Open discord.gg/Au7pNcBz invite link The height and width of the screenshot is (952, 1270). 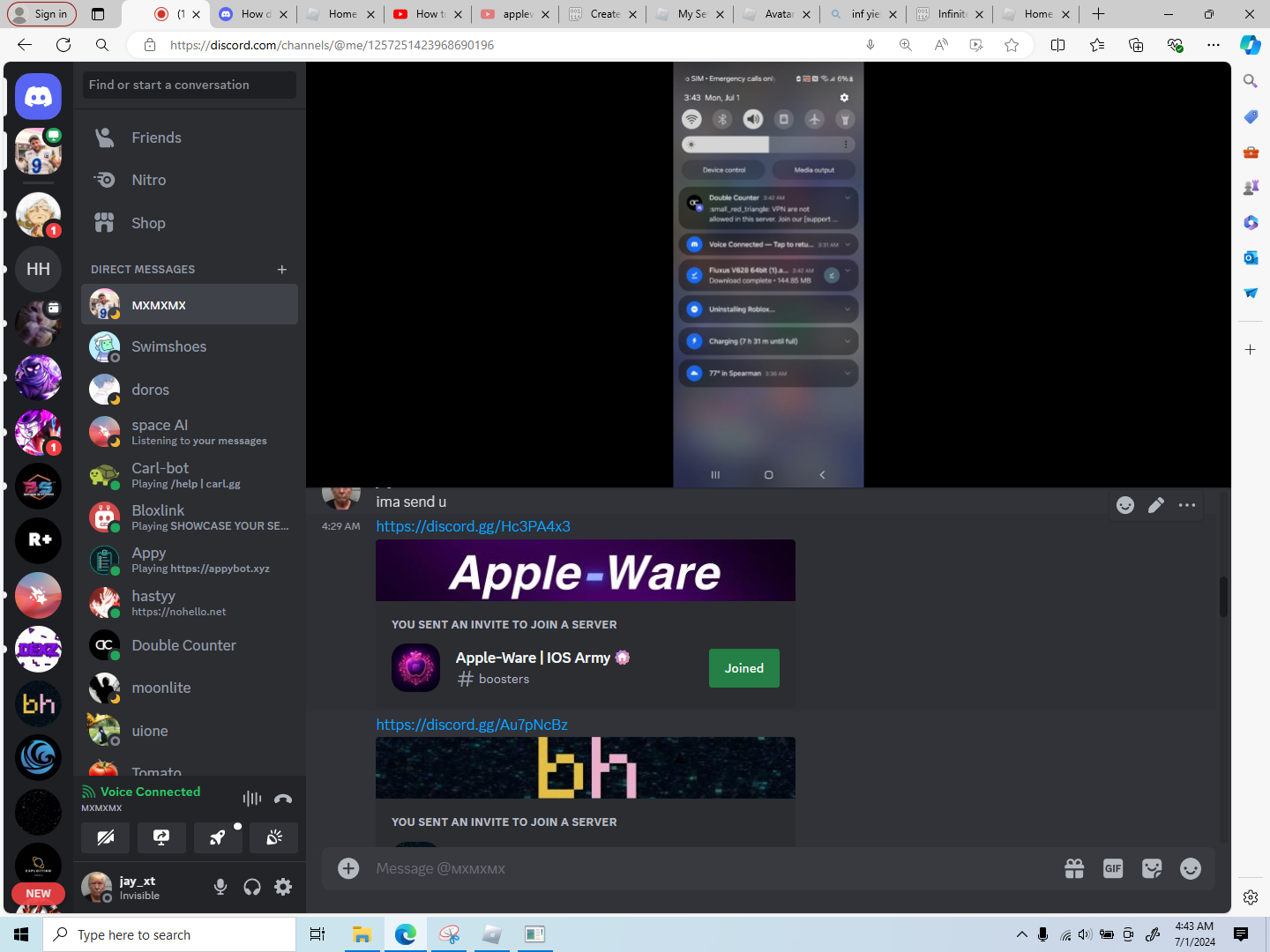[472, 725]
